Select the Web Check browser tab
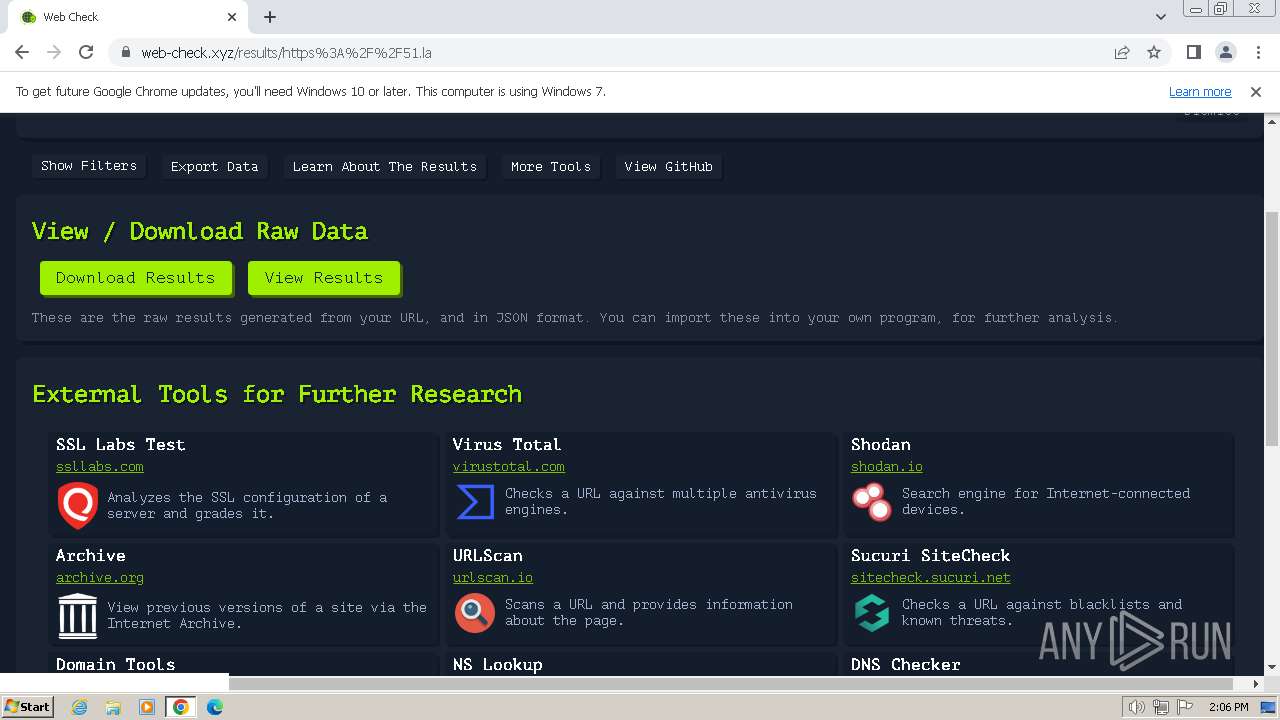The height and width of the screenshot is (720, 1280). [130, 17]
